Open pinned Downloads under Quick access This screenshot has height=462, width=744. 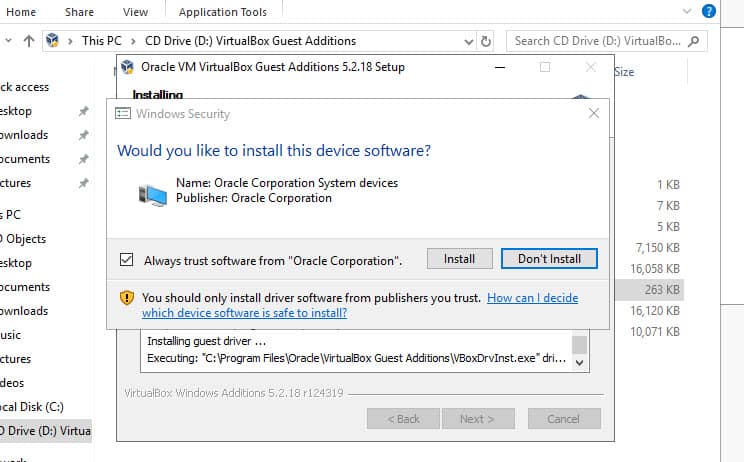coord(24,135)
